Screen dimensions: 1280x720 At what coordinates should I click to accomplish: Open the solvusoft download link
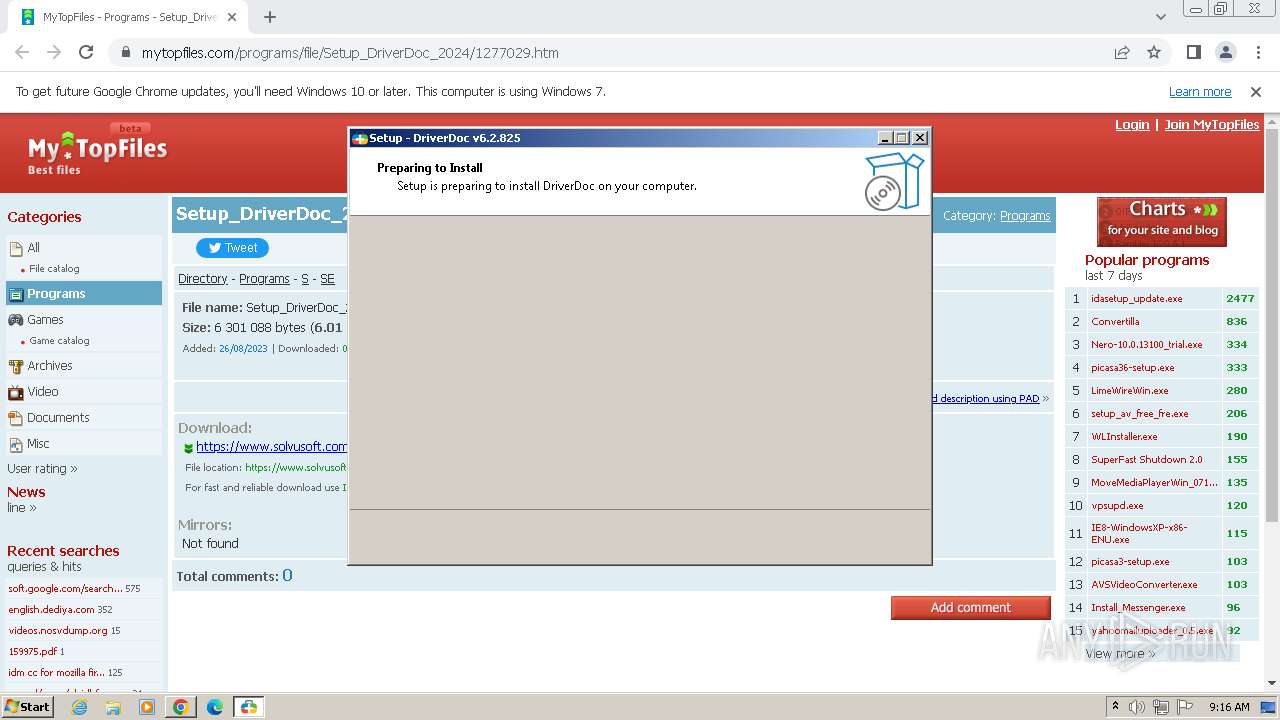[271, 446]
